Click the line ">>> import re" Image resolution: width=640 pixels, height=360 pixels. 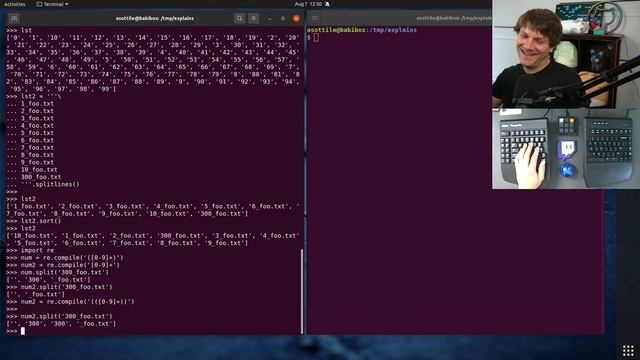pos(30,250)
